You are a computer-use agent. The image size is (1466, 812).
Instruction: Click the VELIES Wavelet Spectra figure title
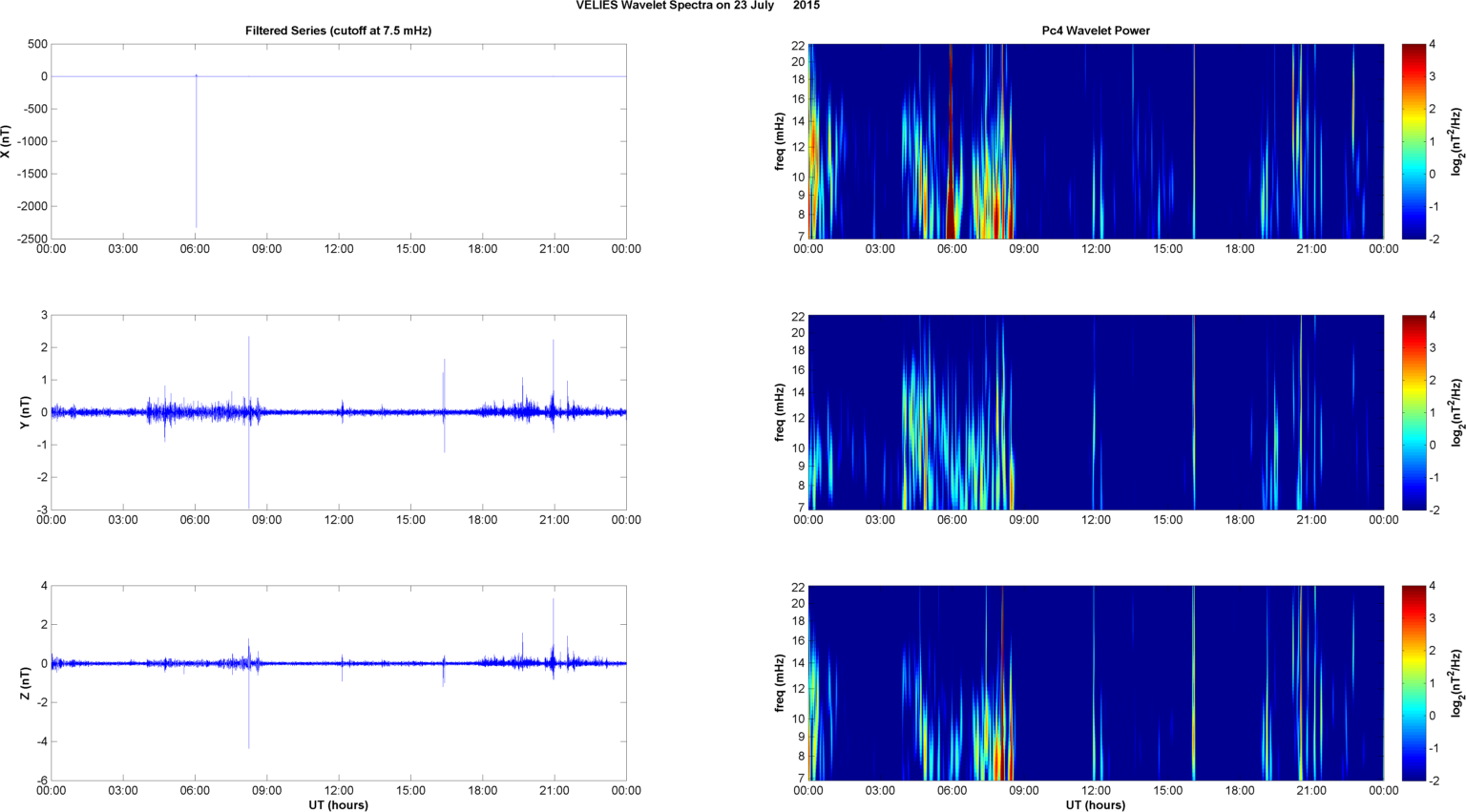(x=697, y=6)
